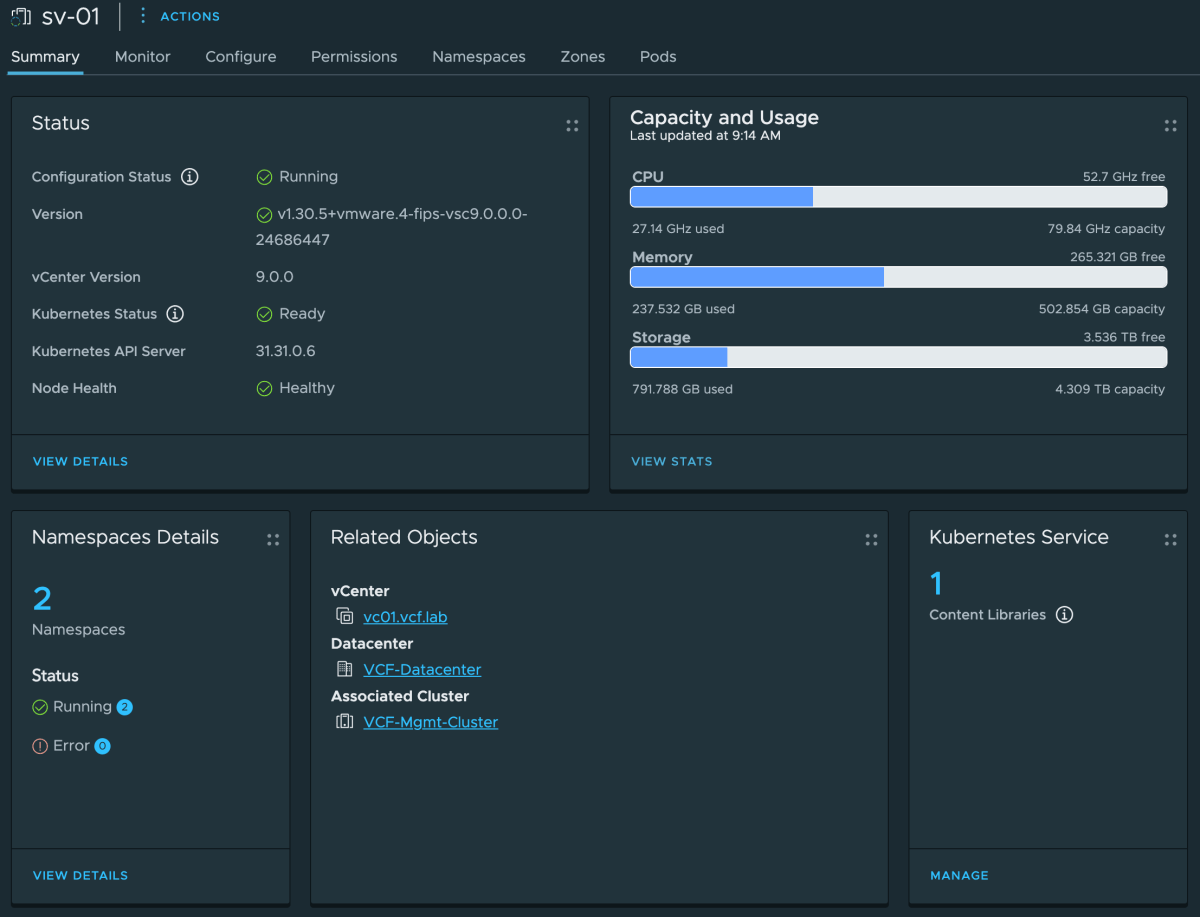This screenshot has height=917, width=1200.
Task: Click the vCenter icon beside vc01.vcf.lab
Action: tap(344, 617)
